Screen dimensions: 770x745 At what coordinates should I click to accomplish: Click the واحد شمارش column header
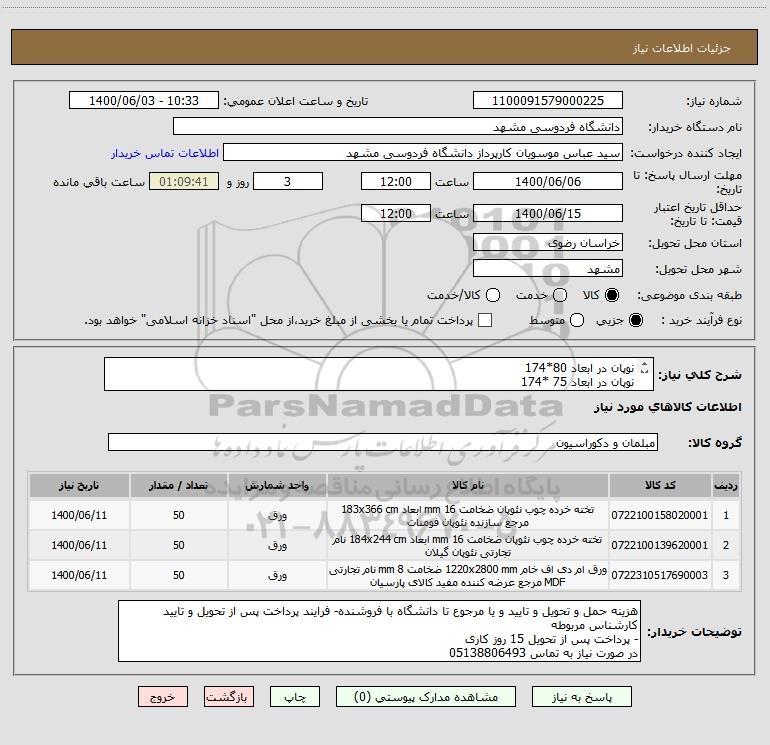click(x=277, y=485)
